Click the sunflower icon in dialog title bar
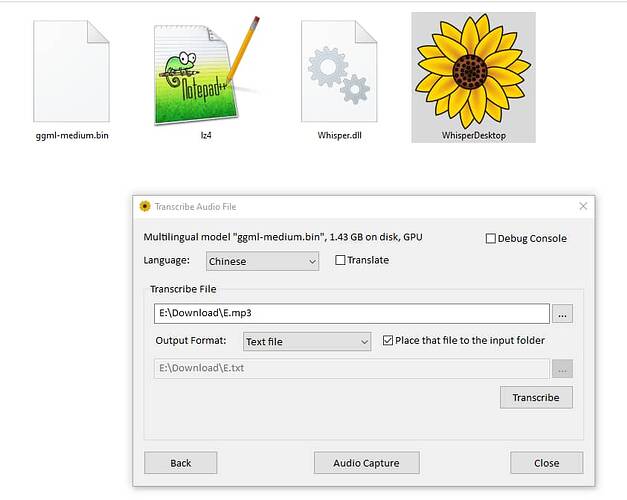The height and width of the screenshot is (500, 627). (x=145, y=206)
